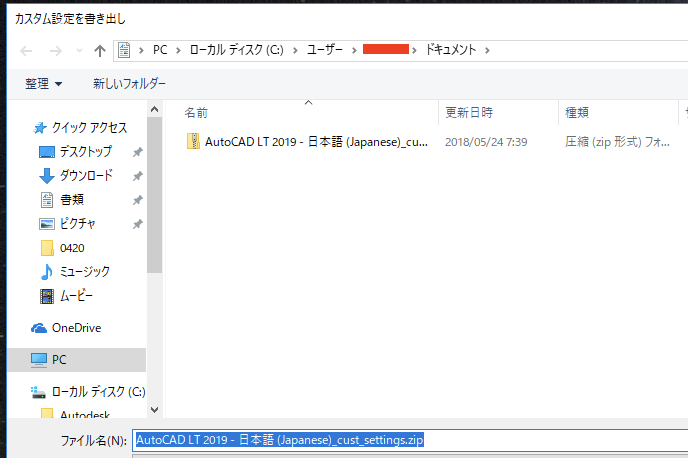Click the yellow 0420 folder icon
This screenshot has width=688, height=458.
point(47,248)
